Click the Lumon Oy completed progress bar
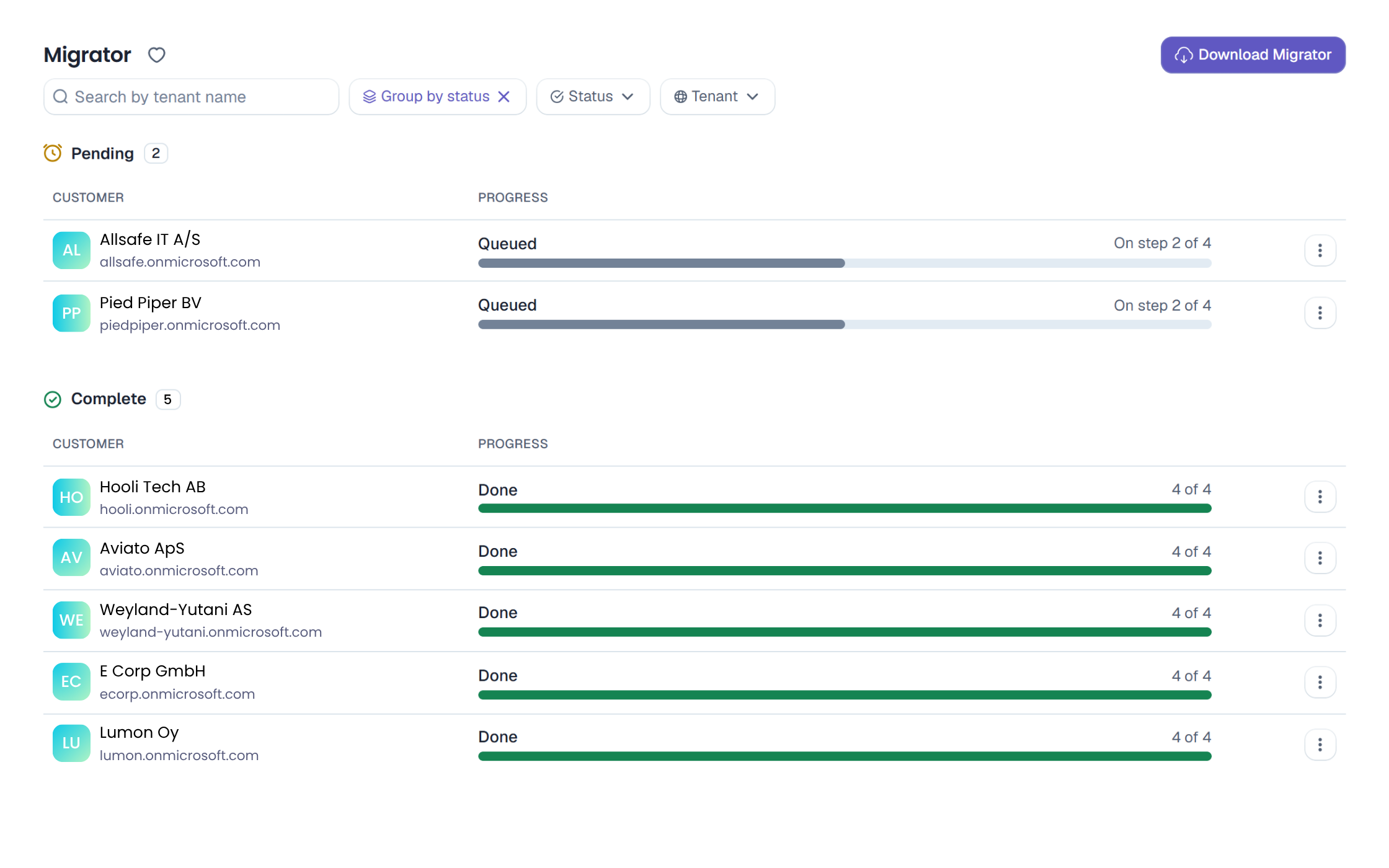The width and height of the screenshot is (1389, 868). (845, 756)
